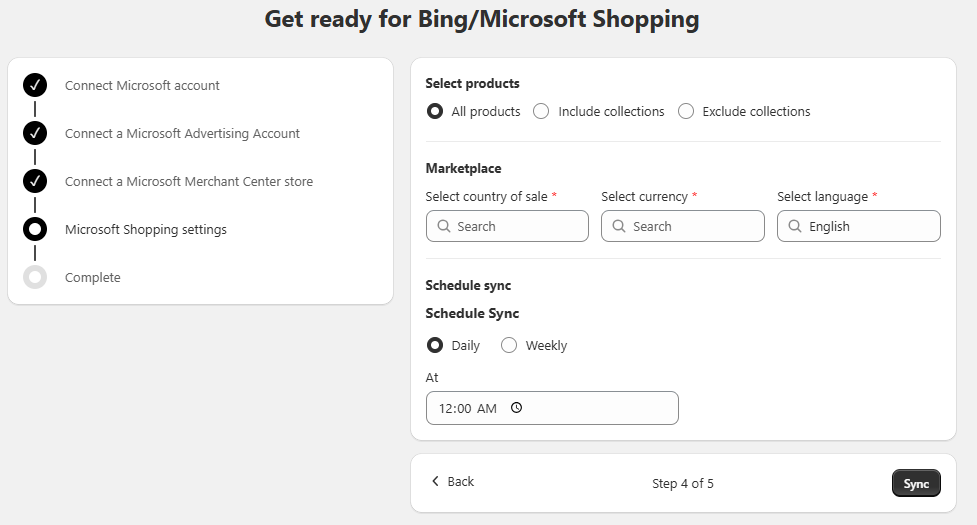The height and width of the screenshot is (525, 977).
Task: Select the Include collections radio button
Action: click(541, 111)
